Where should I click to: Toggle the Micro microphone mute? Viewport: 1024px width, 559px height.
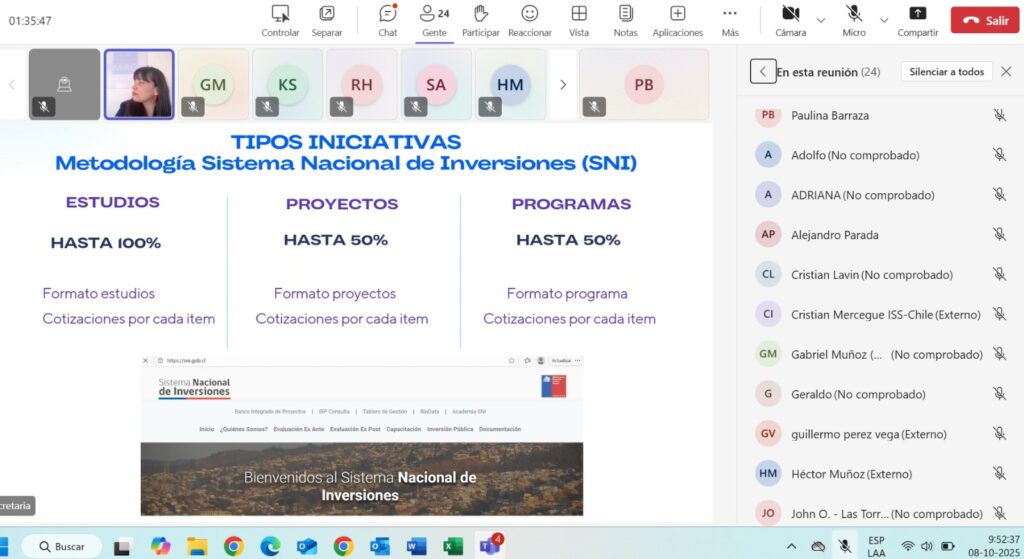pyautogui.click(x=854, y=14)
